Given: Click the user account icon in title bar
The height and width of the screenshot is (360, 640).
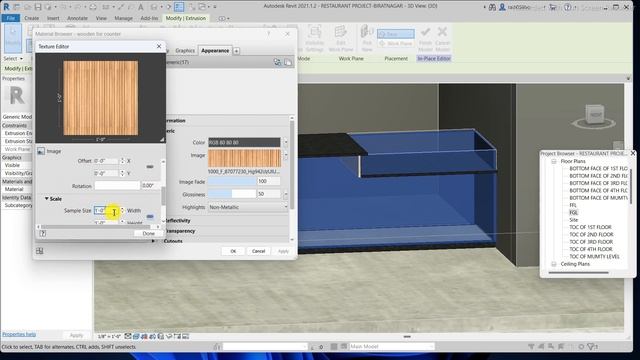Looking at the screenshot, I should point(502,7).
